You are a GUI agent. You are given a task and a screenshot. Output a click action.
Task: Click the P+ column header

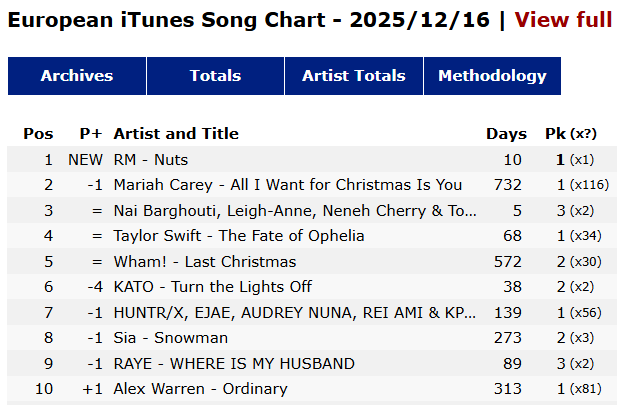click(x=91, y=133)
